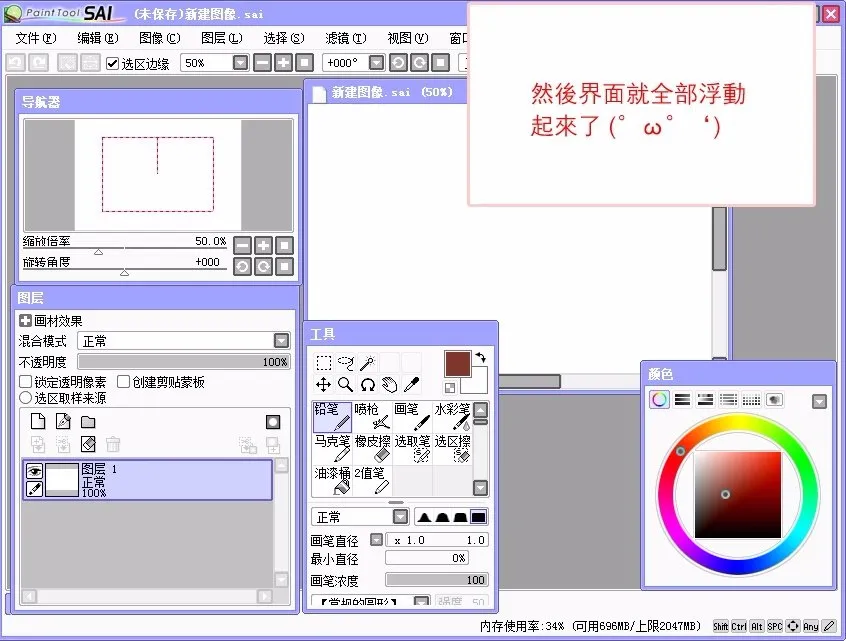Select the 铅笔 (Pencil) brush tool

[x=332, y=416]
